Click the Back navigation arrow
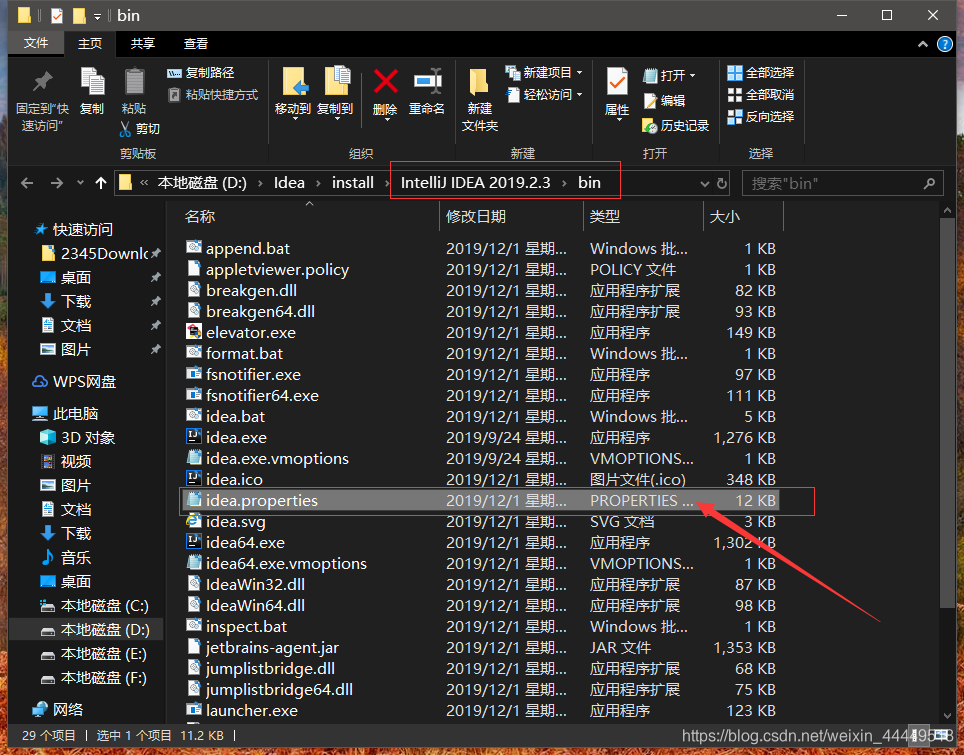The width and height of the screenshot is (964, 755). click(27, 183)
